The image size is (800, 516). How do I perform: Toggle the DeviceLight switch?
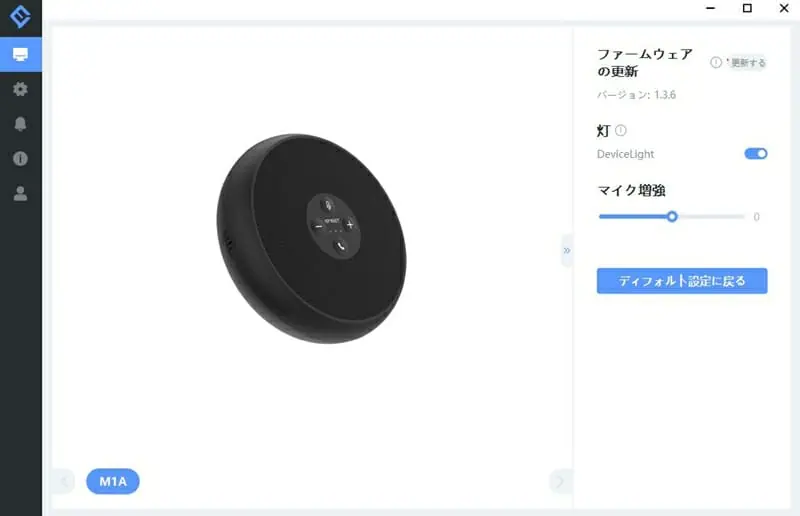pos(756,154)
